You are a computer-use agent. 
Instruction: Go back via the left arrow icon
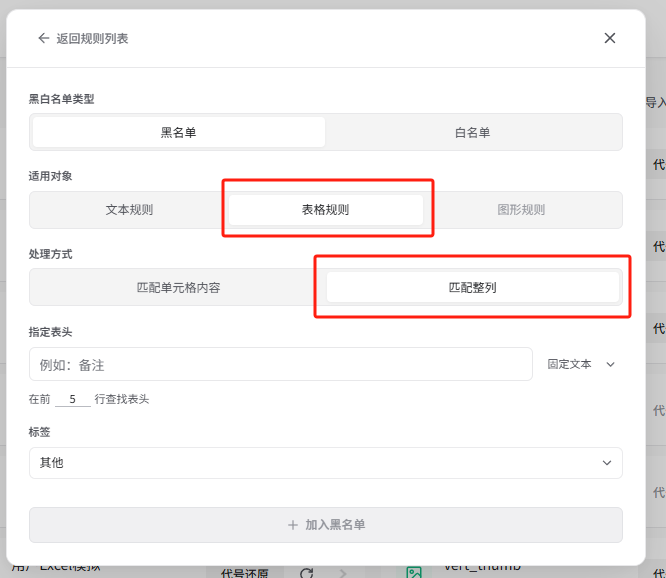point(43,39)
